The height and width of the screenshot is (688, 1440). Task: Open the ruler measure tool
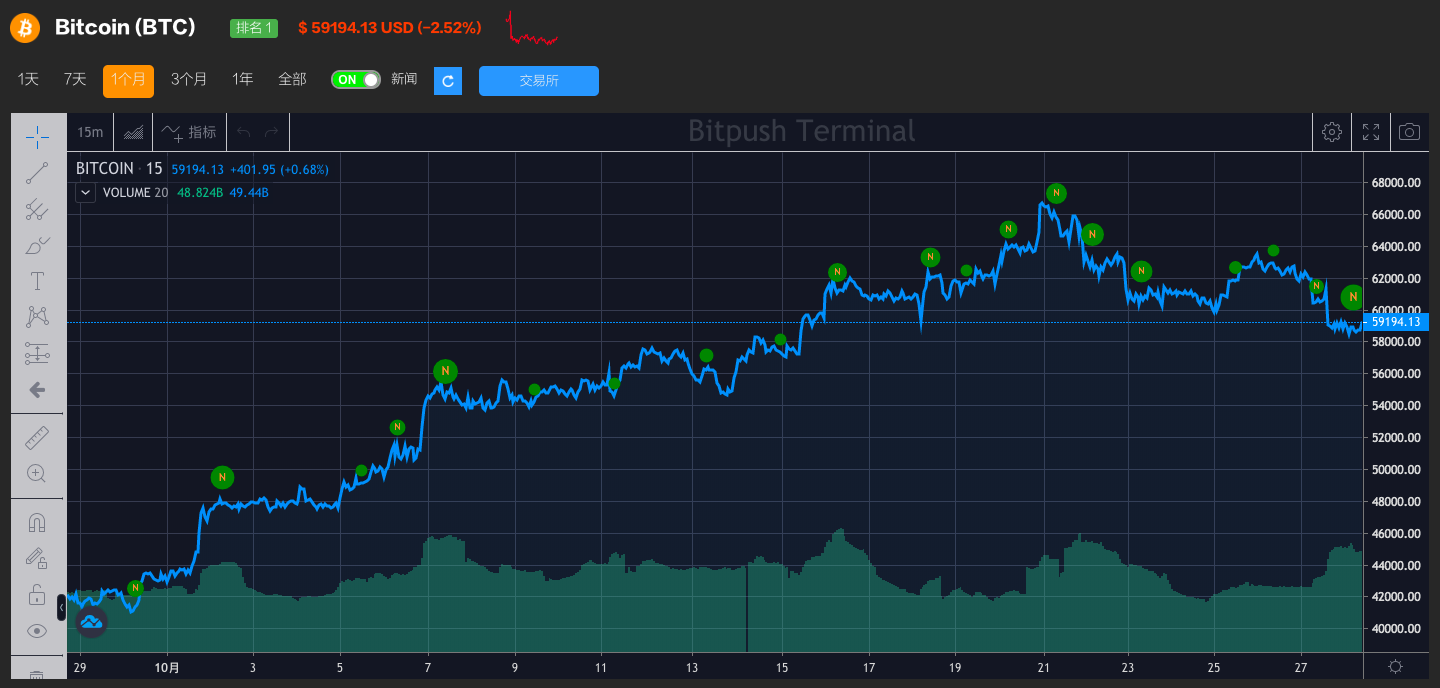(x=37, y=437)
